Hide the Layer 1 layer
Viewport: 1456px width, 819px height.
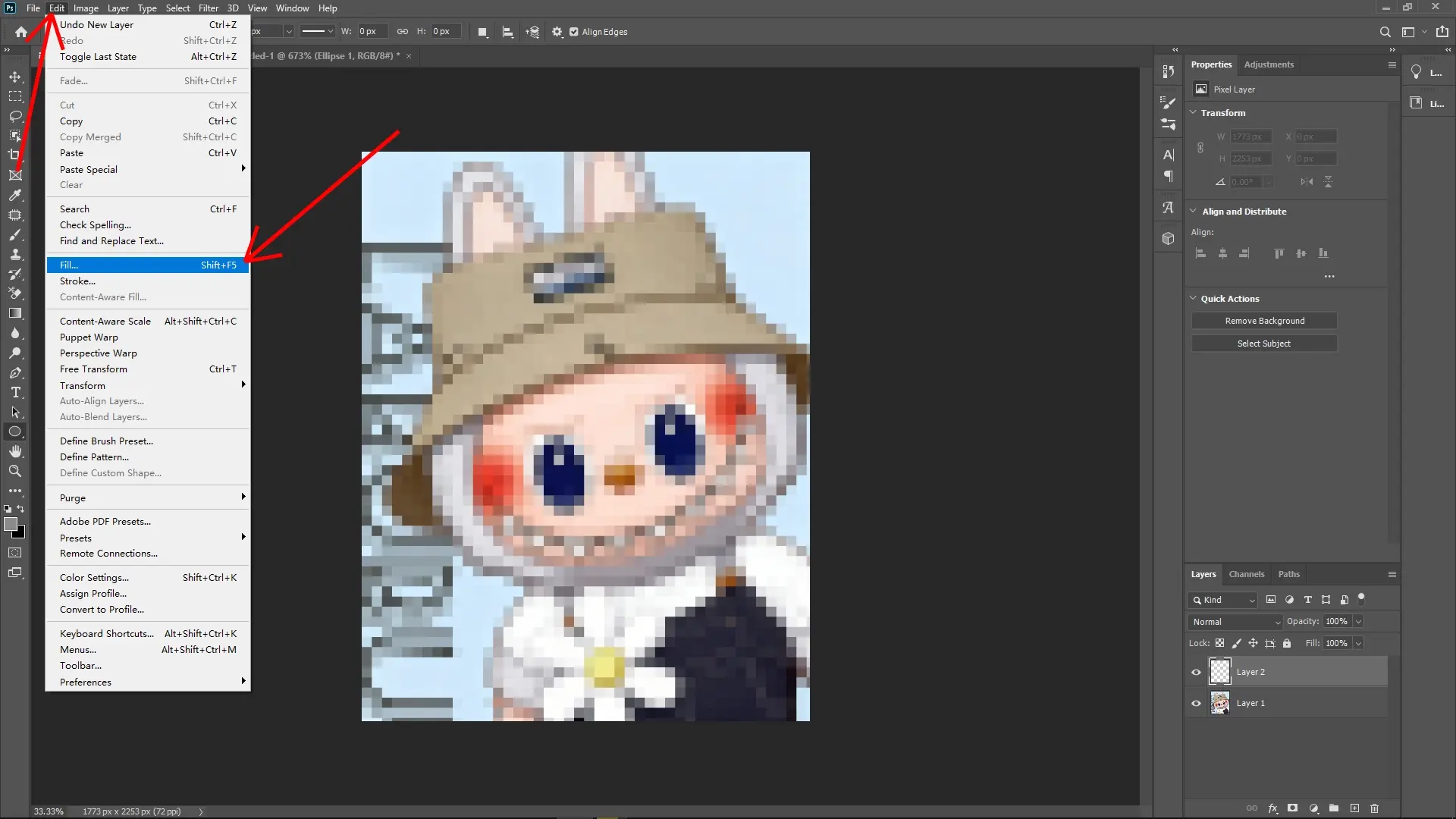pyautogui.click(x=1196, y=703)
